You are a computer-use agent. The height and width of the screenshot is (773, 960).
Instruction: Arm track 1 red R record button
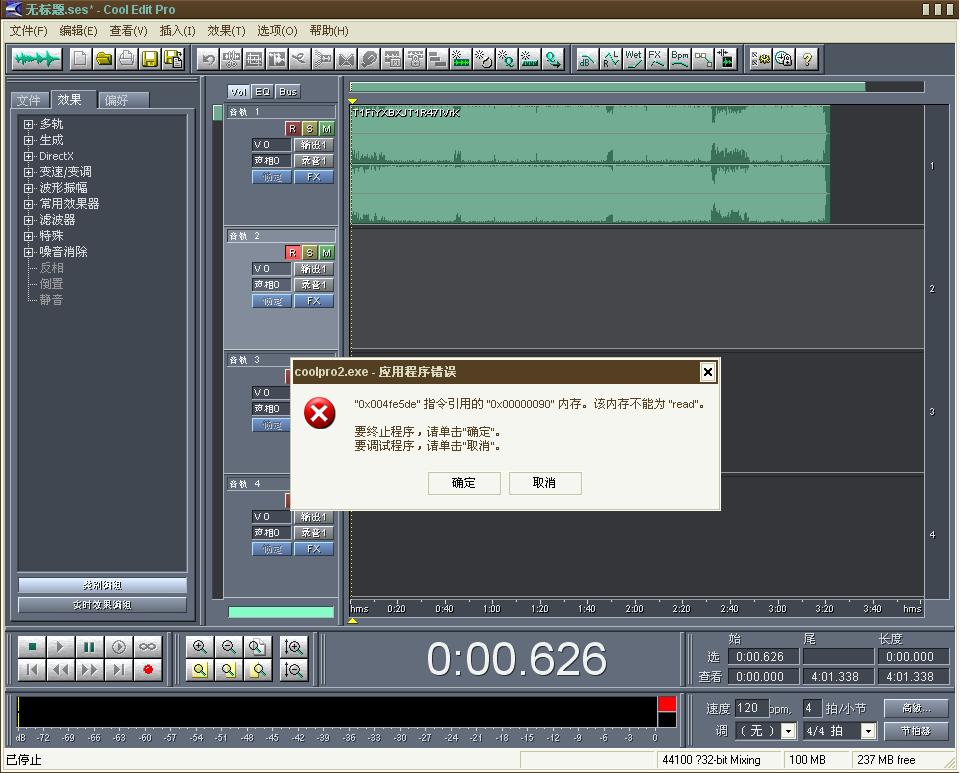coord(292,129)
